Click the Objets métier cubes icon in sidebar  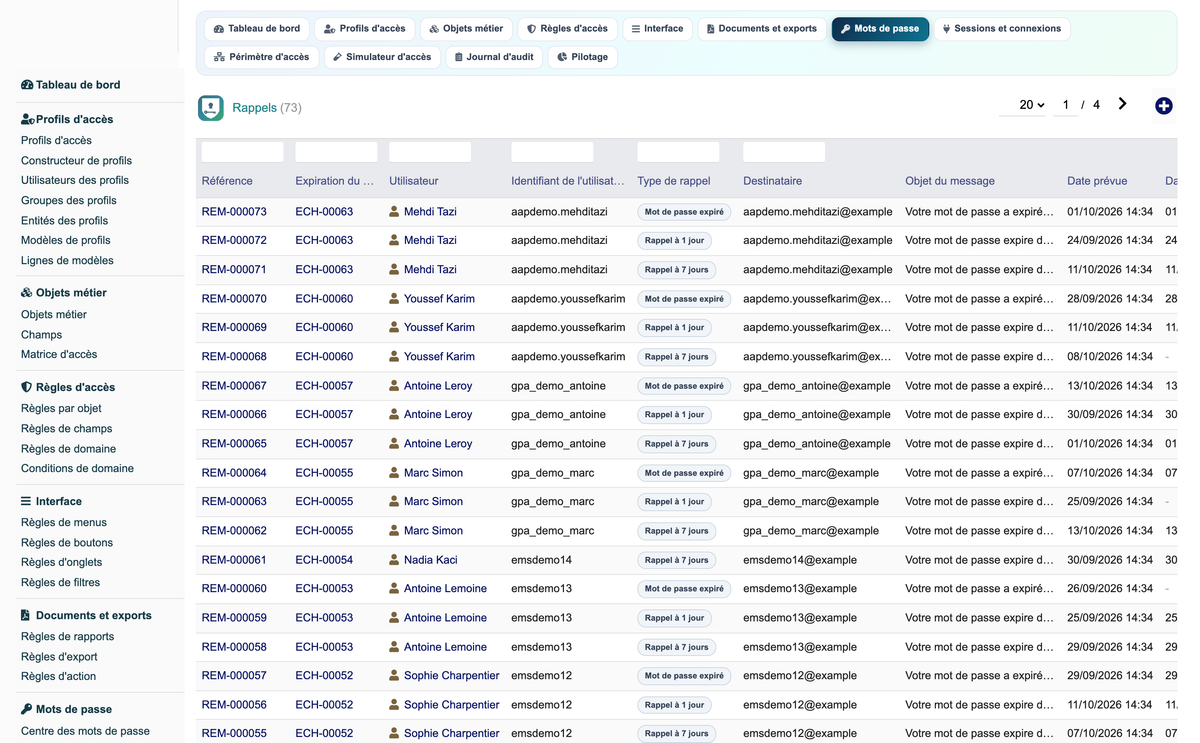(26, 293)
